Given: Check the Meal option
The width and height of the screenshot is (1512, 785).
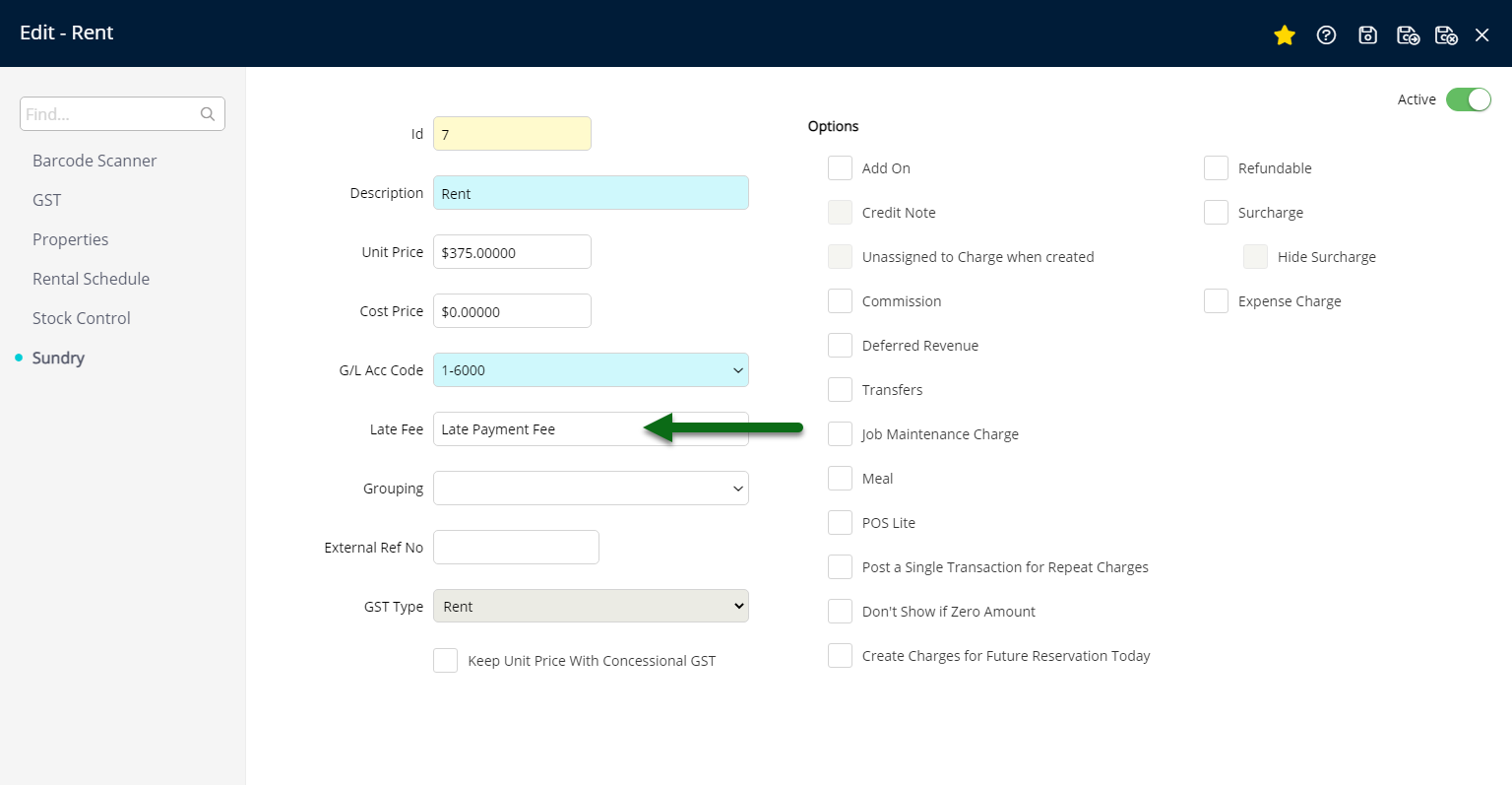Looking at the screenshot, I should 840,479.
